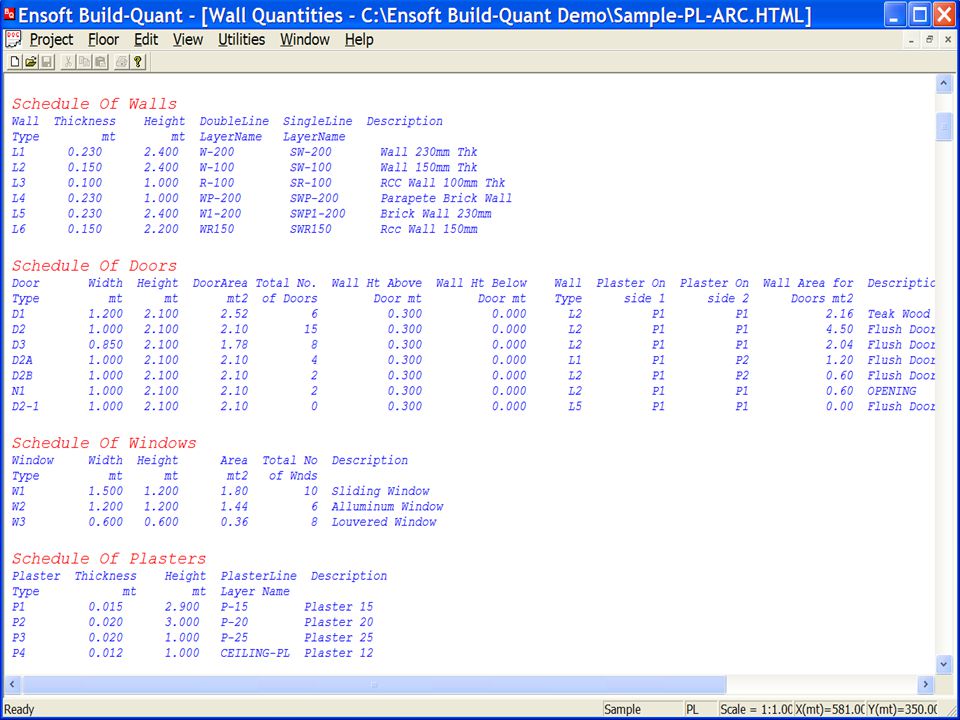The width and height of the screenshot is (960, 720).
Task: Click the 'Scale = 1:1.00' status pane
Action: pos(756,710)
